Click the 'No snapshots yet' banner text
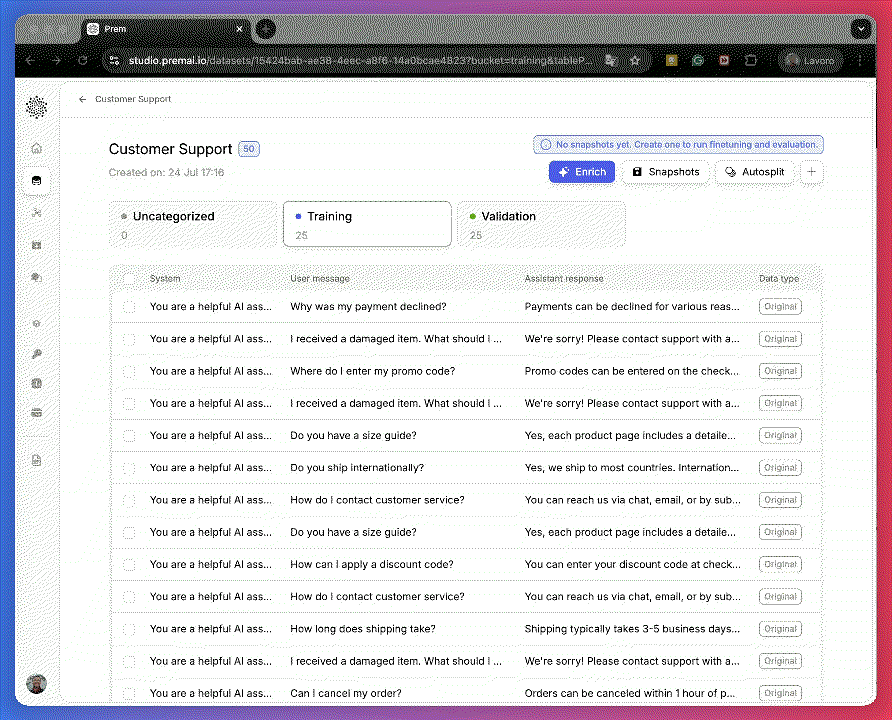The height and width of the screenshot is (720, 892). pyautogui.click(x=687, y=144)
